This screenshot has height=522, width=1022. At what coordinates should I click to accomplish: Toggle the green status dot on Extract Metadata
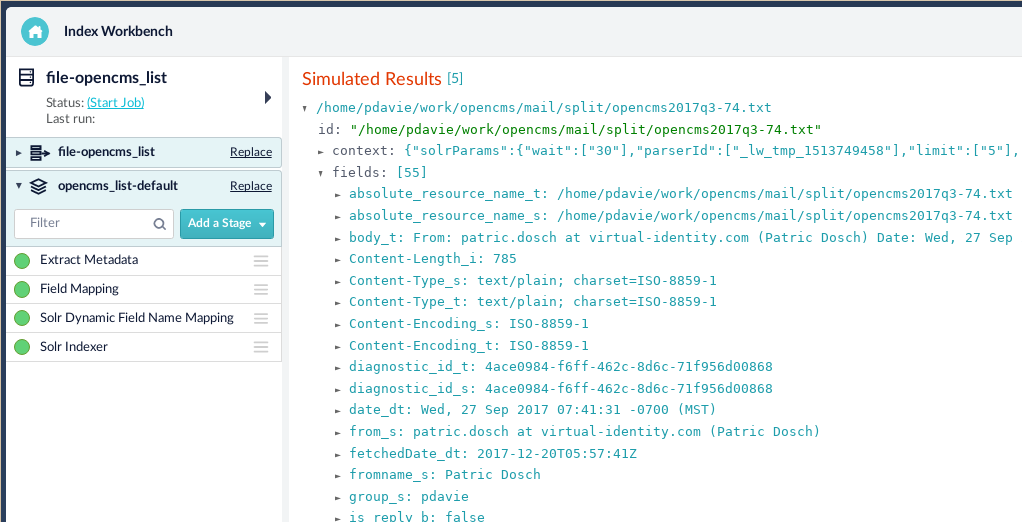pos(22,261)
